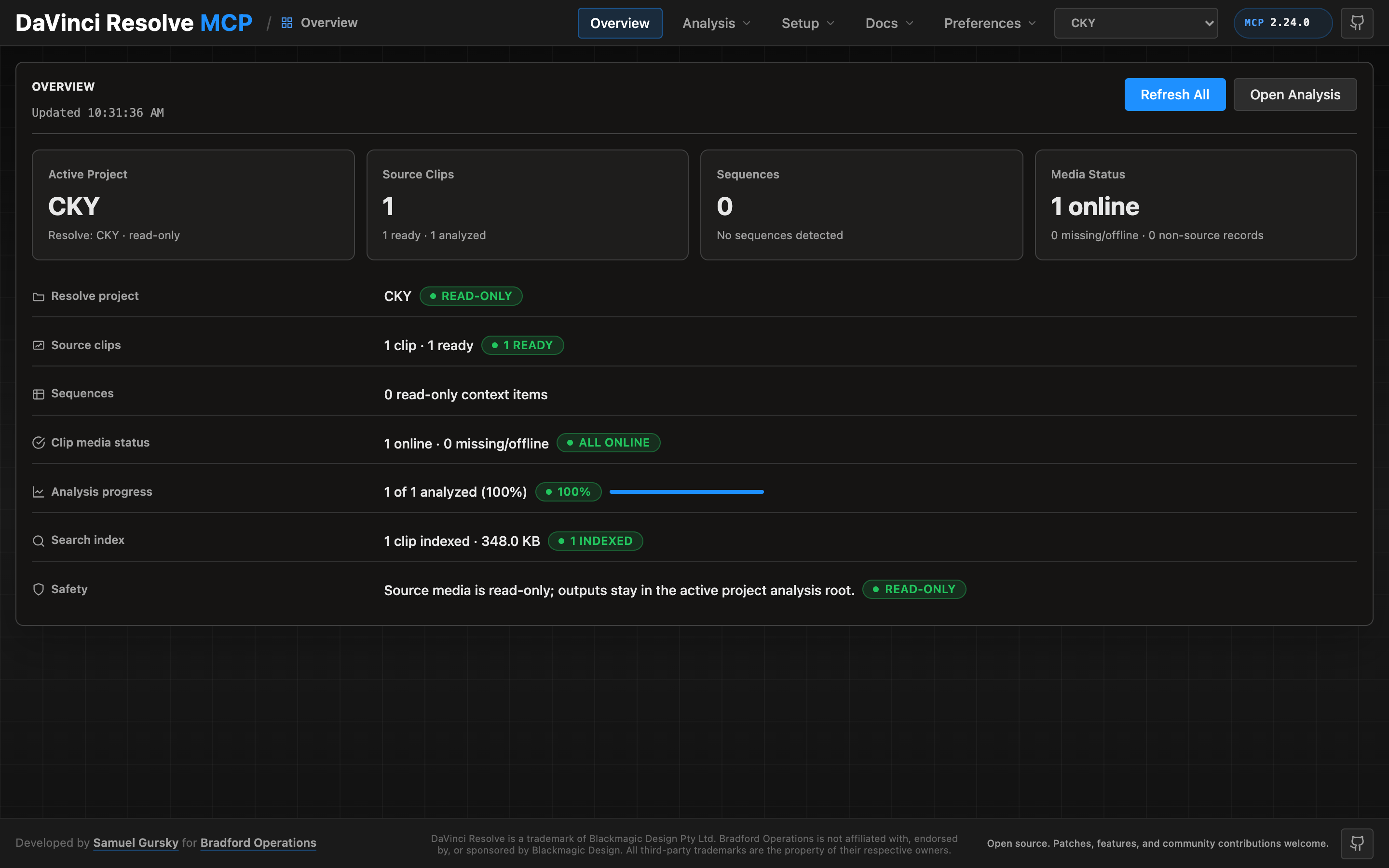Click the OVERVIEW section heading

pos(63,87)
